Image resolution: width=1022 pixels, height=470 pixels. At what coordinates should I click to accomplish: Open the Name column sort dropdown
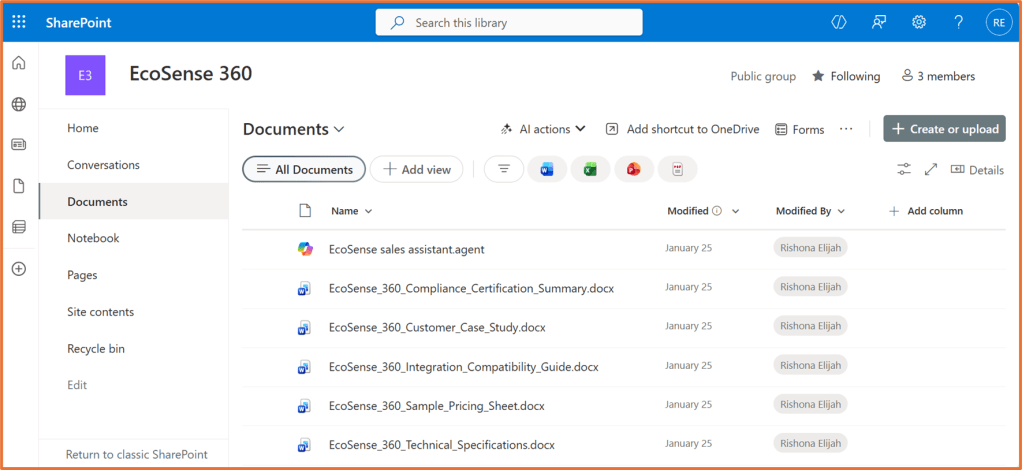(x=368, y=211)
